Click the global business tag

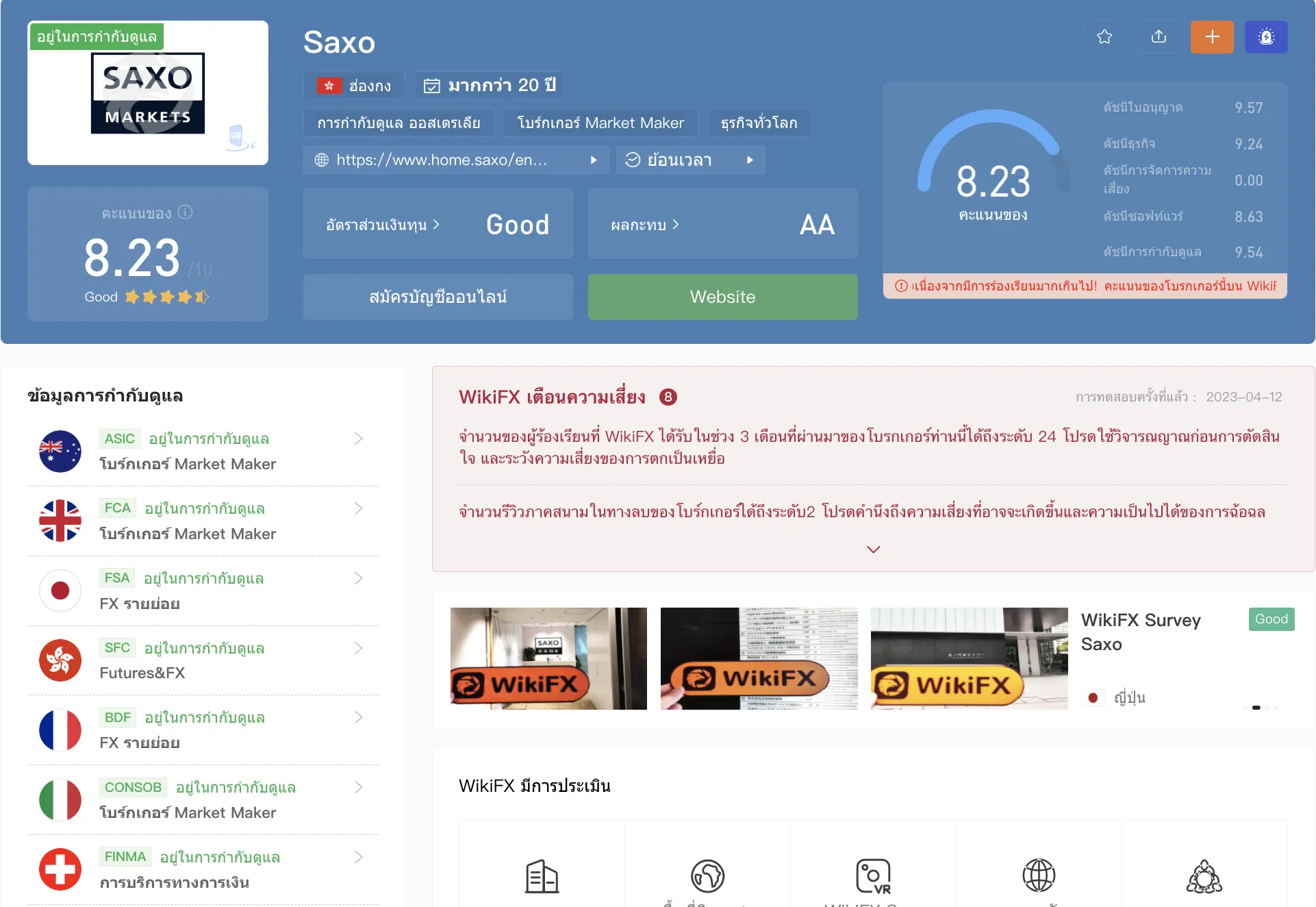[x=759, y=123]
